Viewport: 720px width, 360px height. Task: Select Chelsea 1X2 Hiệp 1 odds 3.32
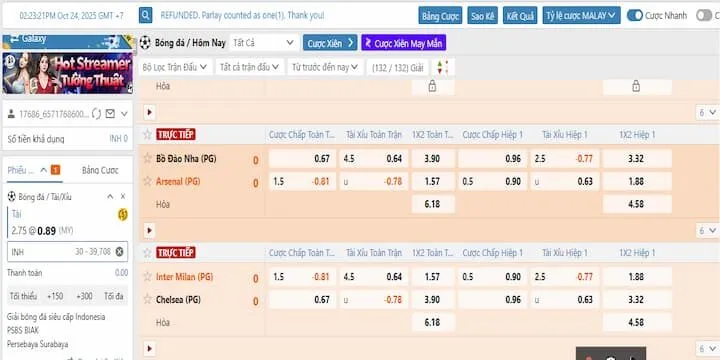coord(636,299)
